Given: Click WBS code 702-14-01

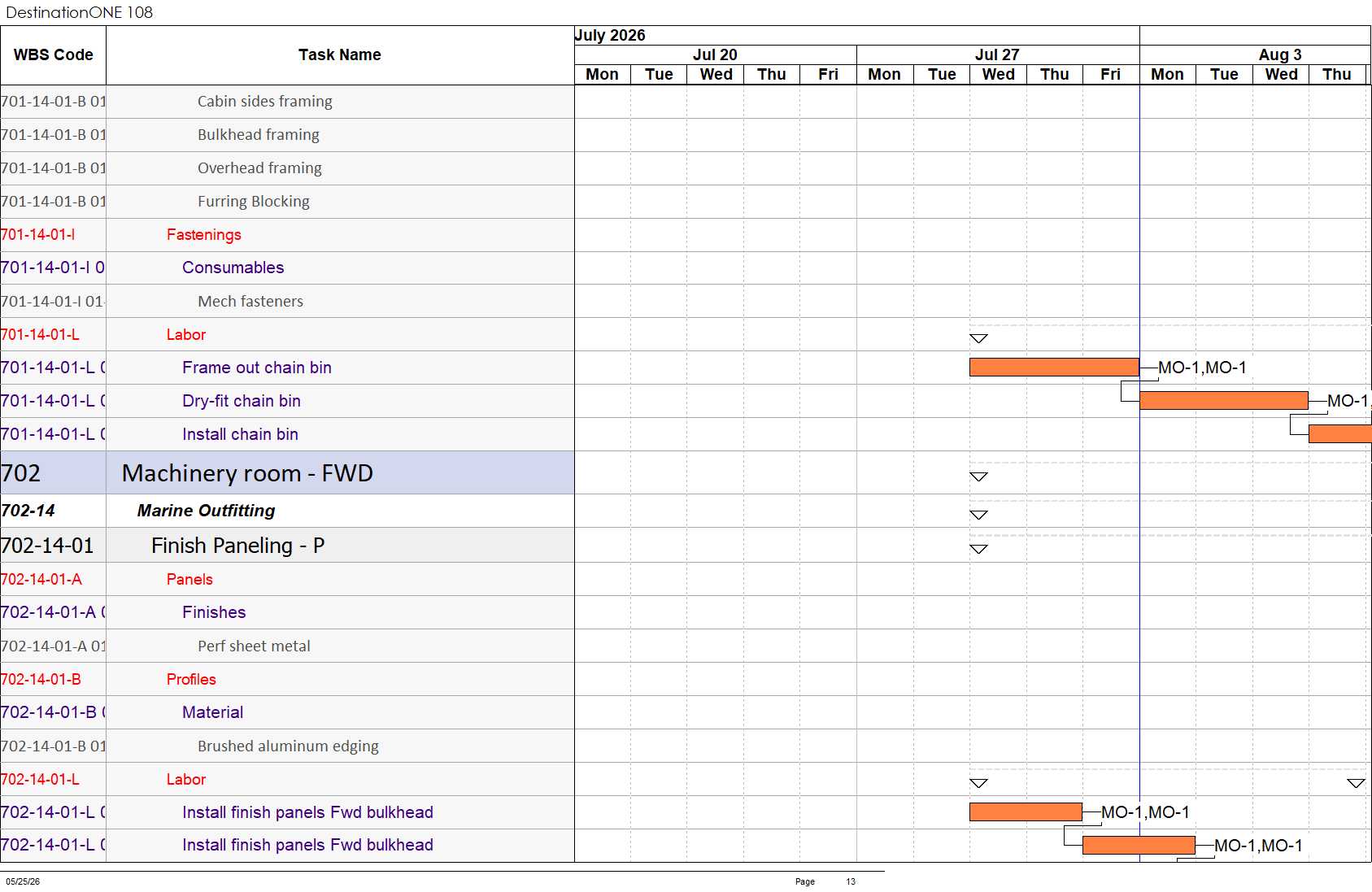Looking at the screenshot, I should click(47, 546).
